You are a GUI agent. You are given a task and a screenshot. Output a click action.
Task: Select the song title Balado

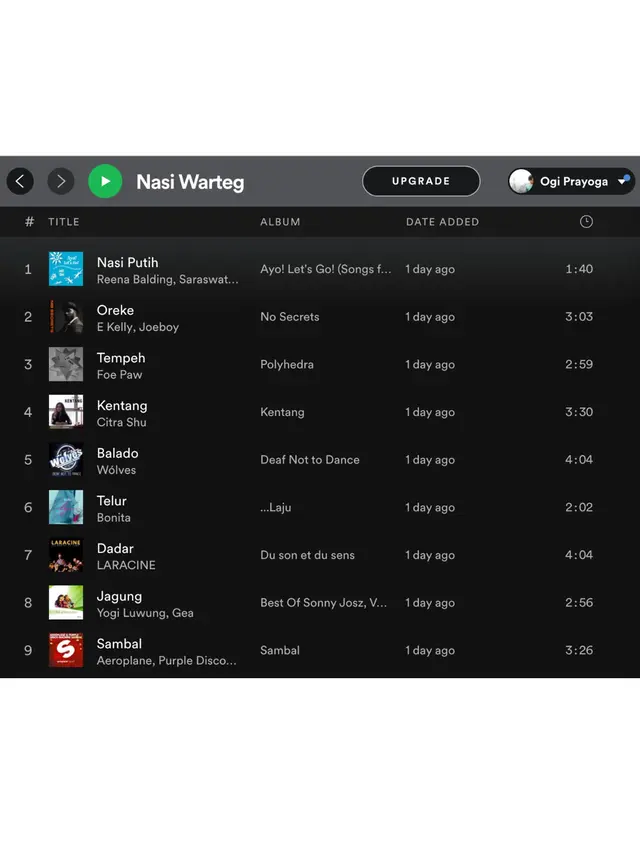coord(118,453)
